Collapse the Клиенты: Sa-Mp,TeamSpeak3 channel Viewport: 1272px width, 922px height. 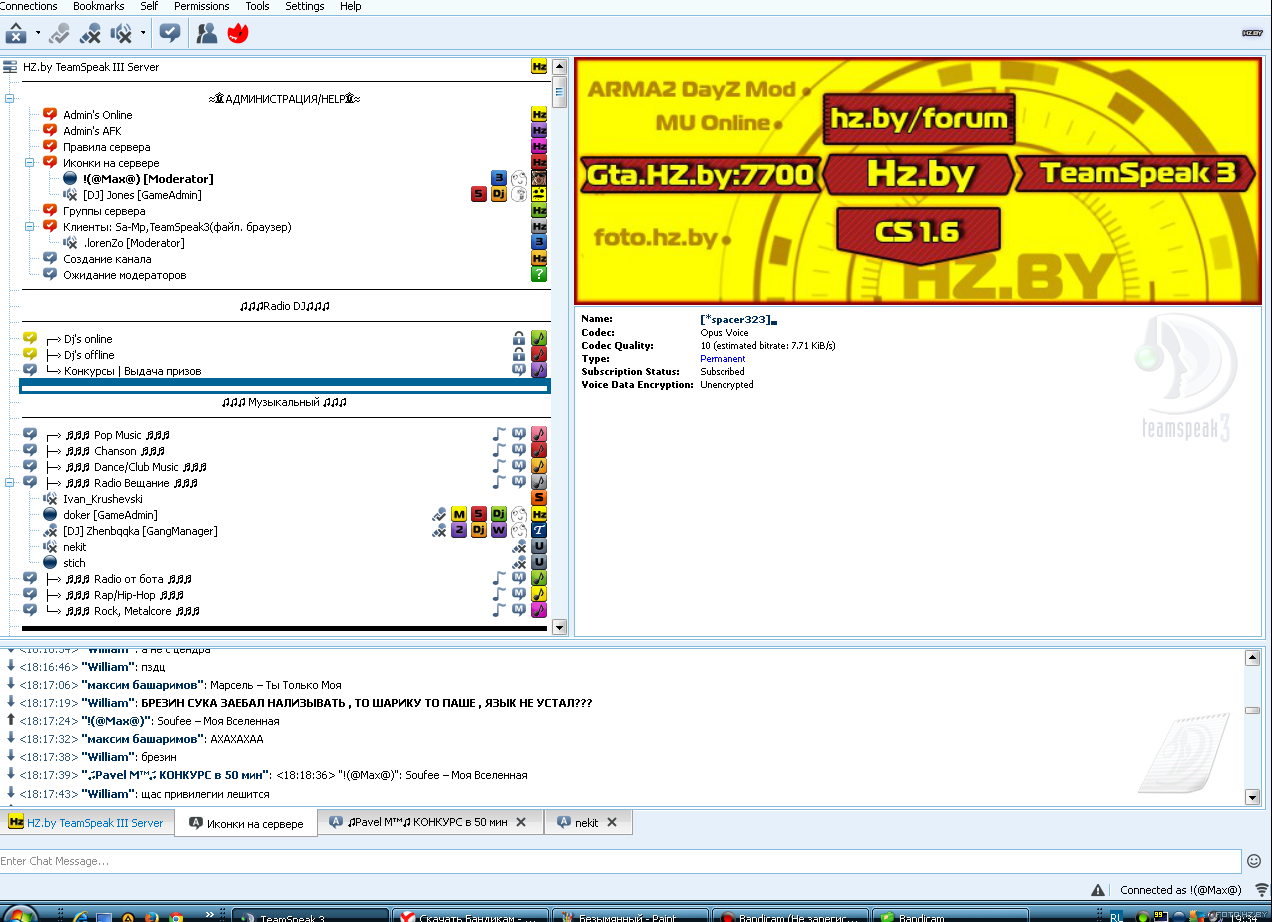tap(31, 227)
